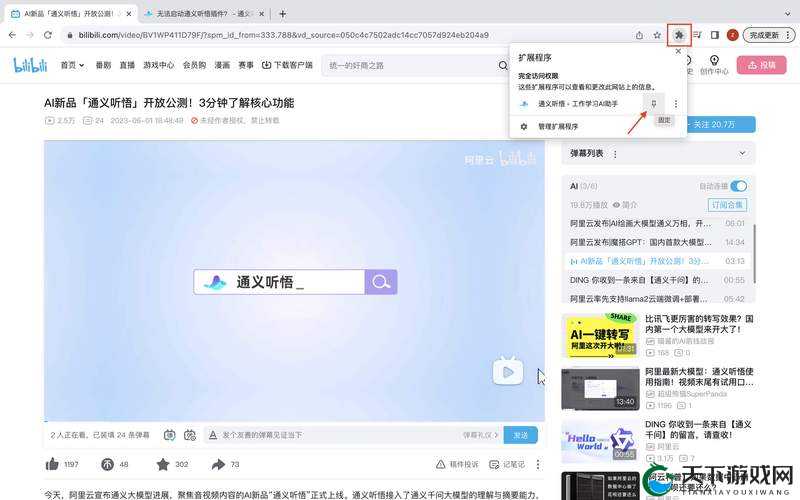
Task: Click the bilibili search magnifier icon
Action: tap(503, 65)
